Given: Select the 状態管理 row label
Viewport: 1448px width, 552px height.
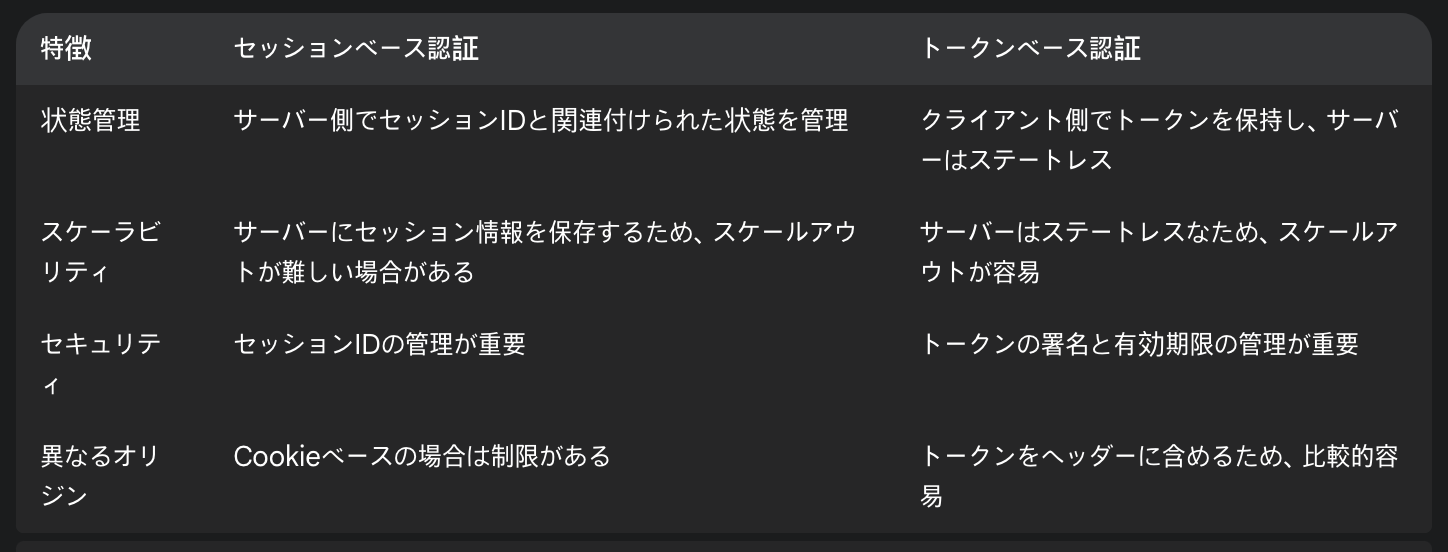Looking at the screenshot, I should (91, 120).
